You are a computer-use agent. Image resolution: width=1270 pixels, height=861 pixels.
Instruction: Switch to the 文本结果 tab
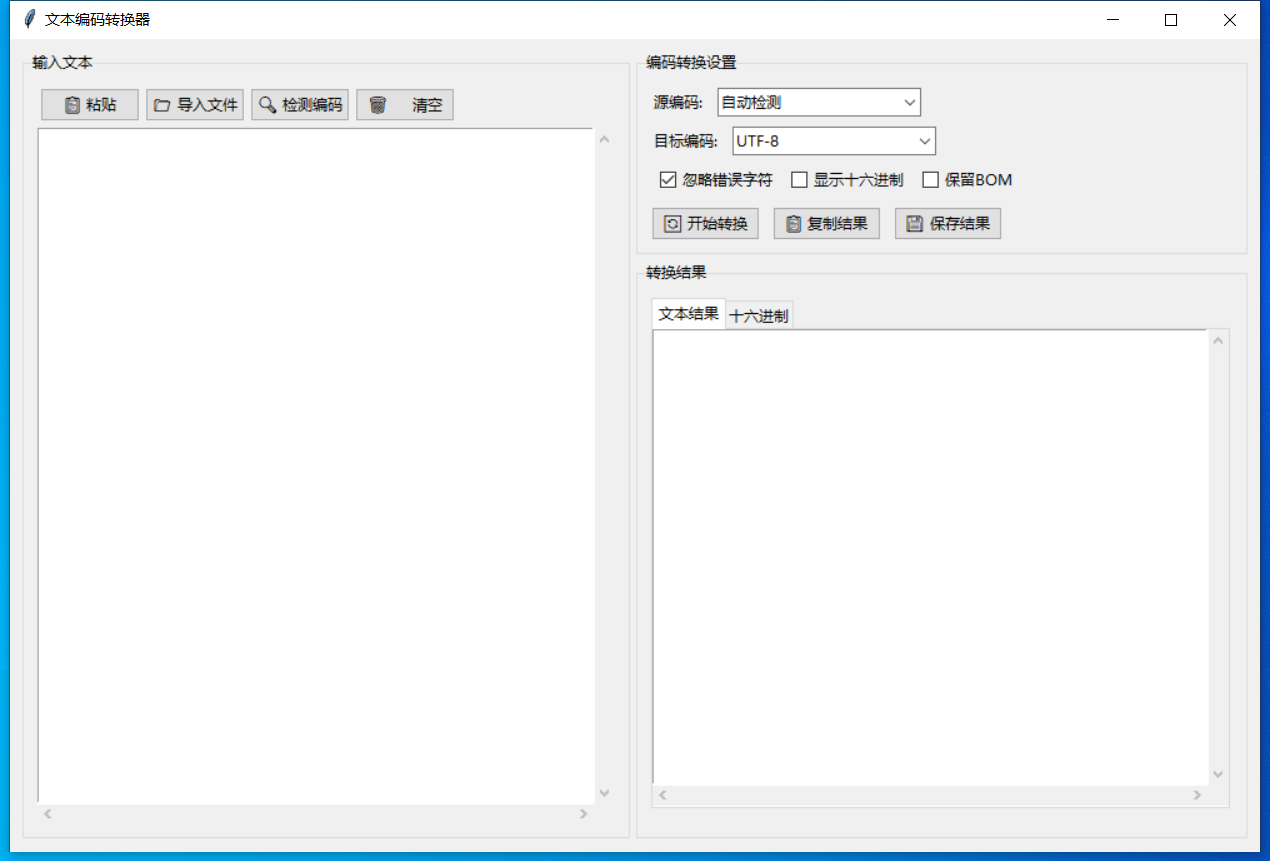click(x=688, y=314)
